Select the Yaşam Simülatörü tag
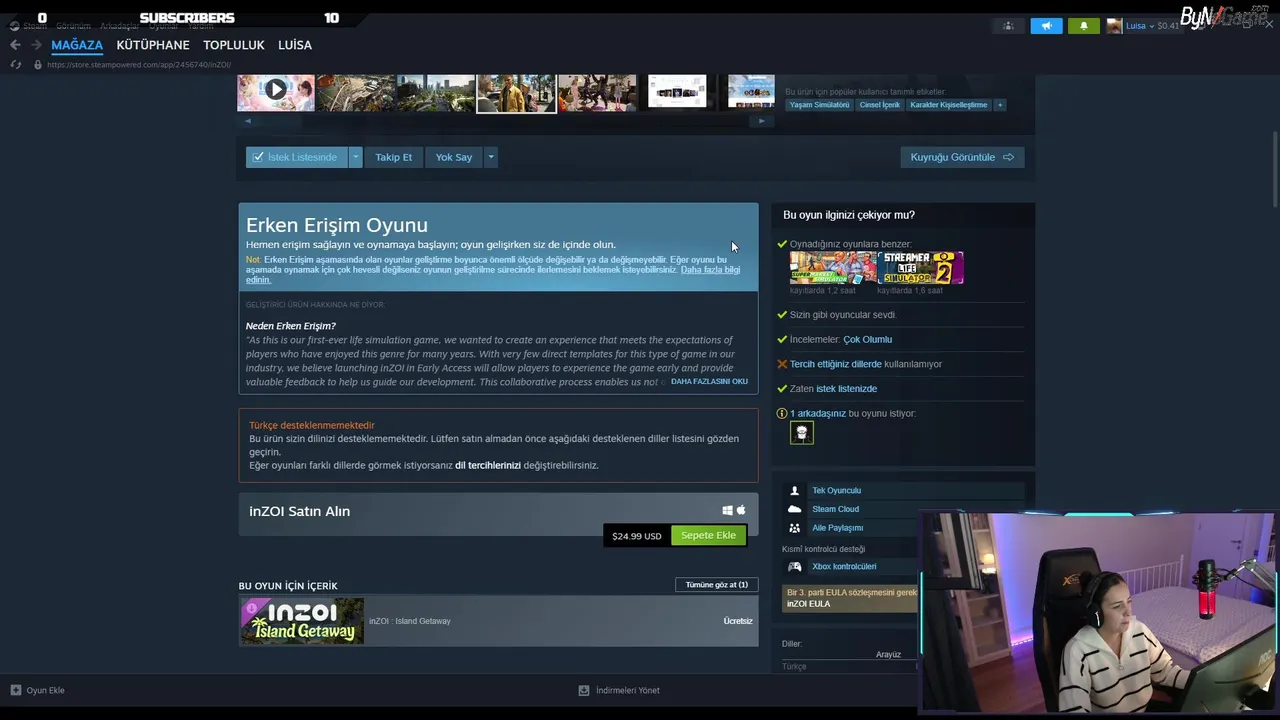The width and height of the screenshot is (1280, 720). click(x=819, y=105)
